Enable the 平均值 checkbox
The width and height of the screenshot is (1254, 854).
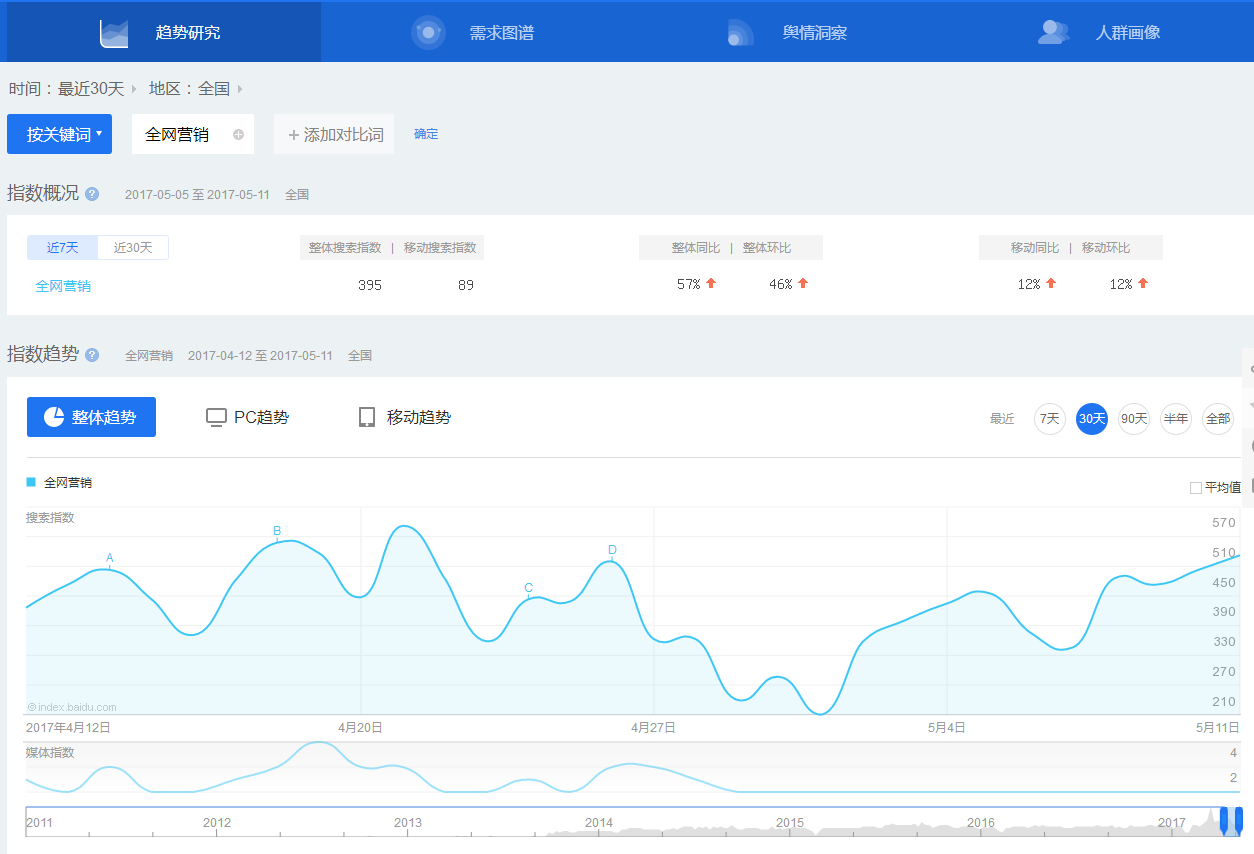(1196, 488)
